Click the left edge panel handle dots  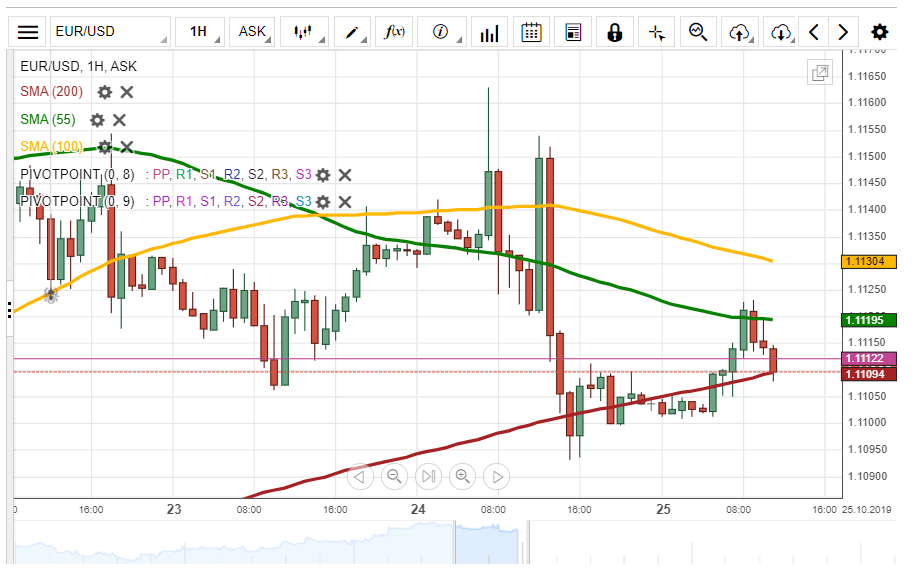tap(10, 310)
